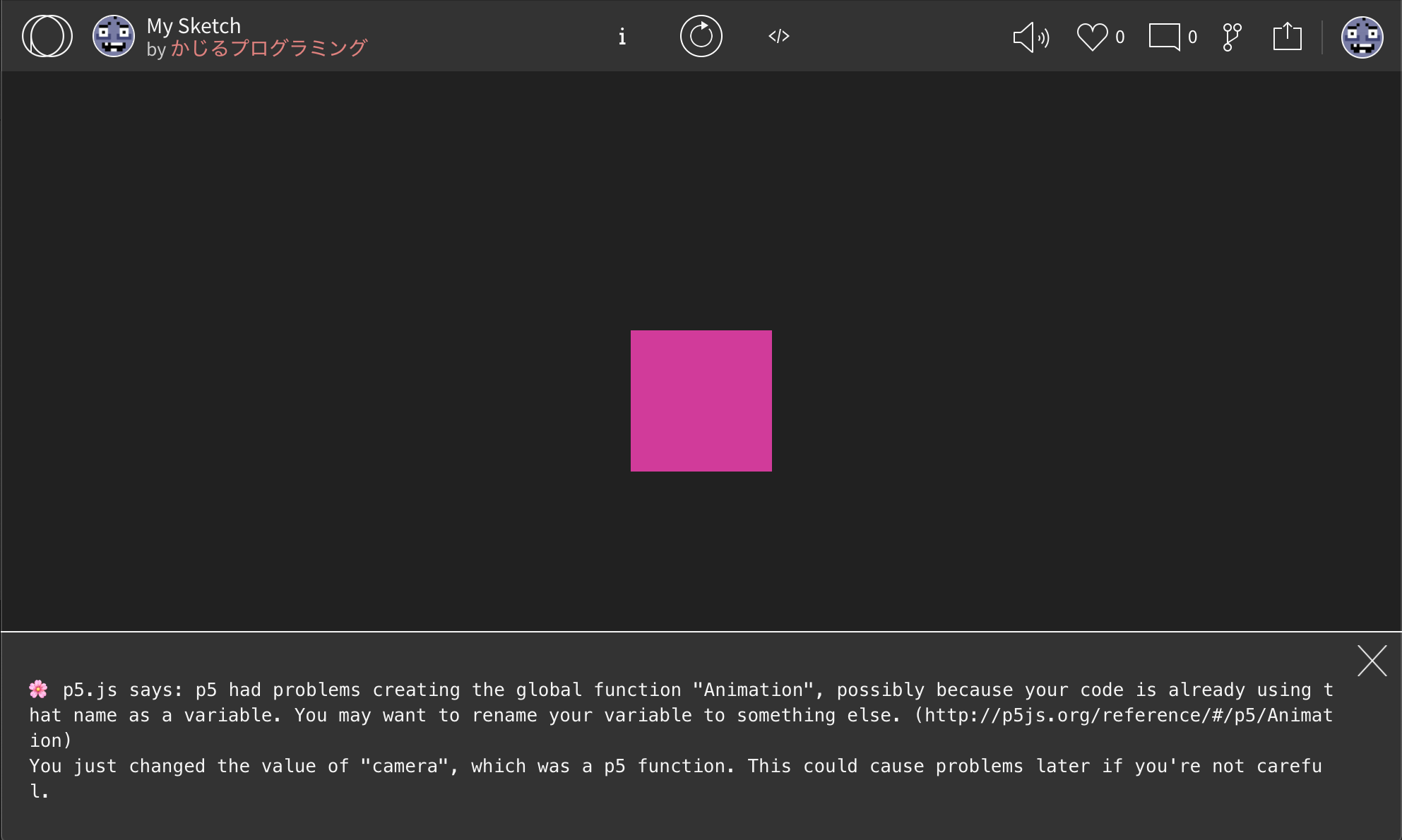The image size is (1402, 840).
Task: Click the comment count number
Action: tap(1192, 37)
